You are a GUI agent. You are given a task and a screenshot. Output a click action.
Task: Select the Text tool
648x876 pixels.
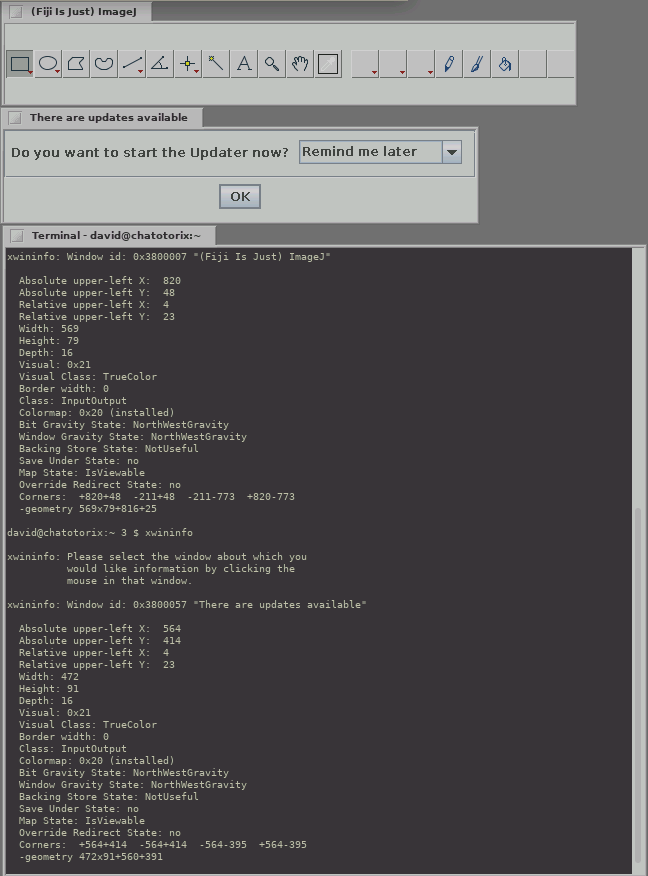point(244,65)
